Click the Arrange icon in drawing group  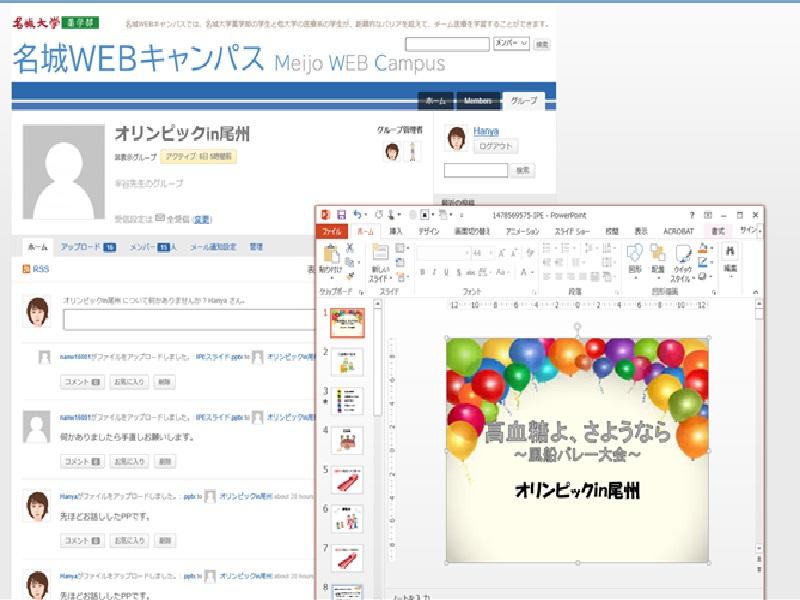658,253
